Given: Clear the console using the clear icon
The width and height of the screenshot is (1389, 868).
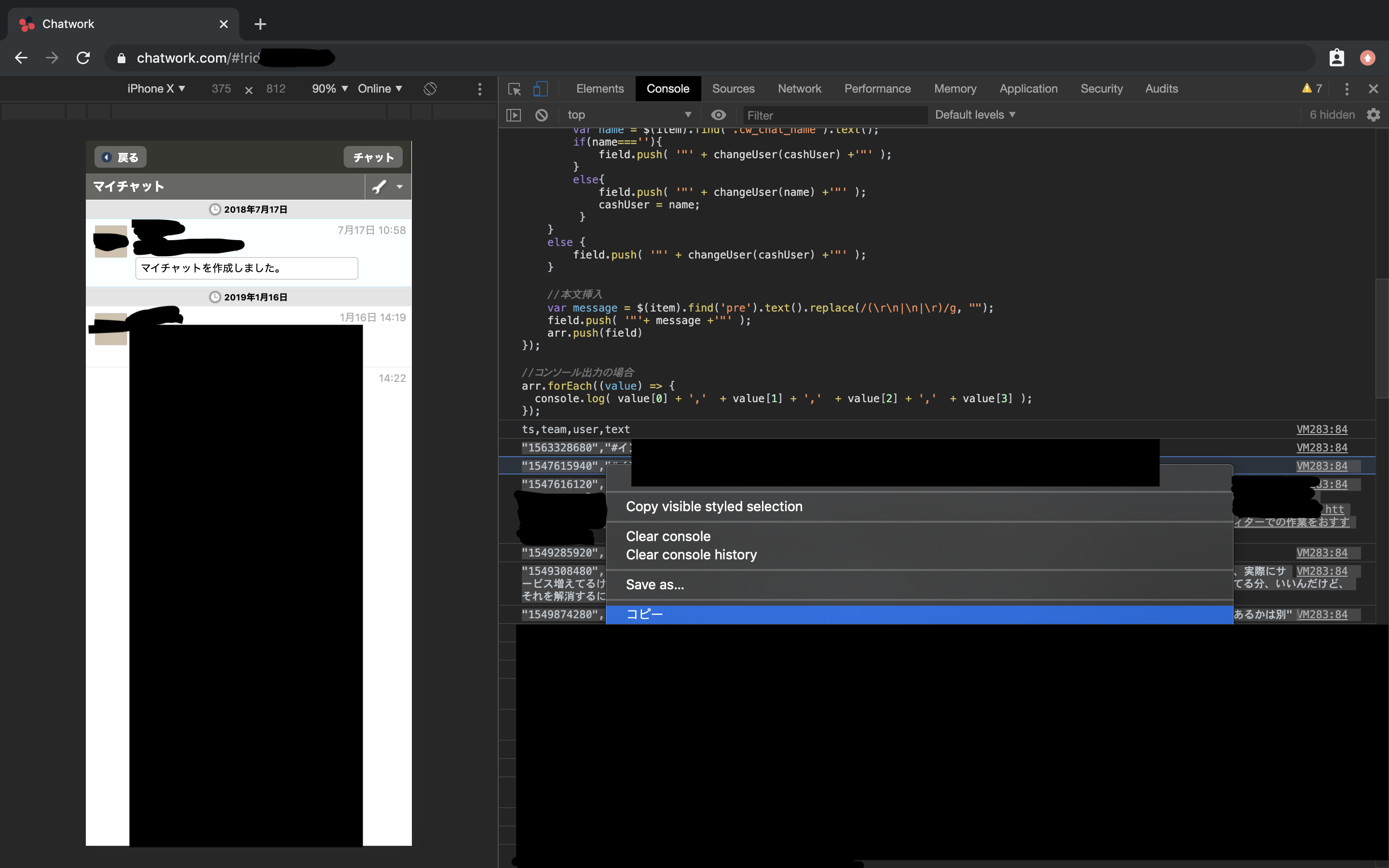Looking at the screenshot, I should pos(541,115).
